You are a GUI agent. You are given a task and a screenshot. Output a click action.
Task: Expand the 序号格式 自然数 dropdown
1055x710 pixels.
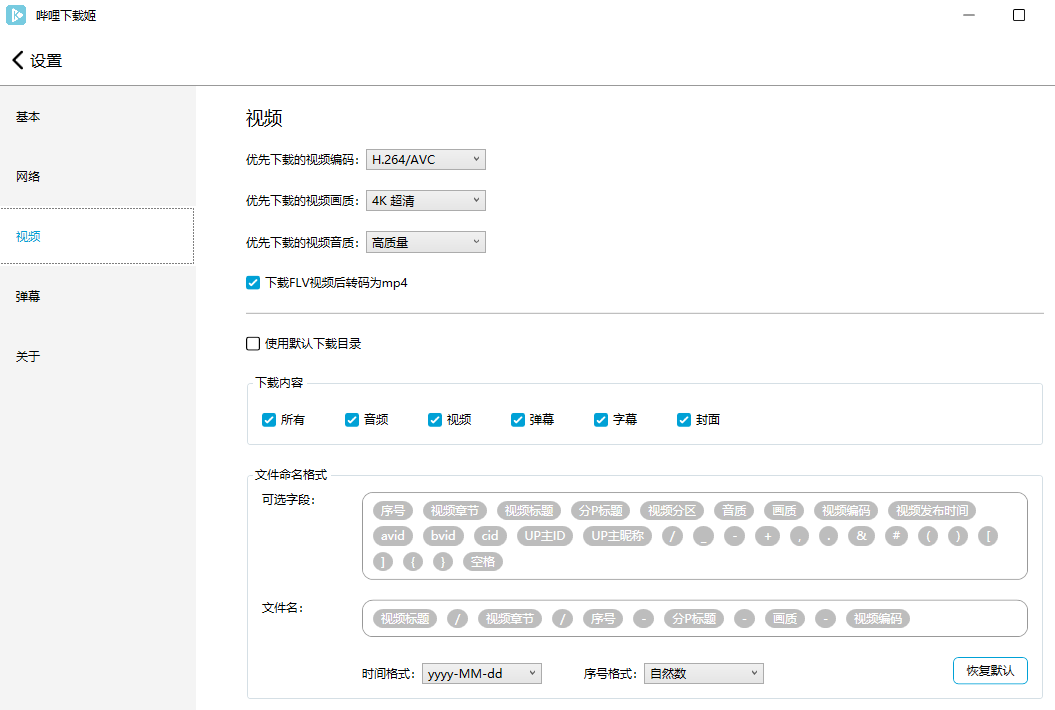(703, 673)
